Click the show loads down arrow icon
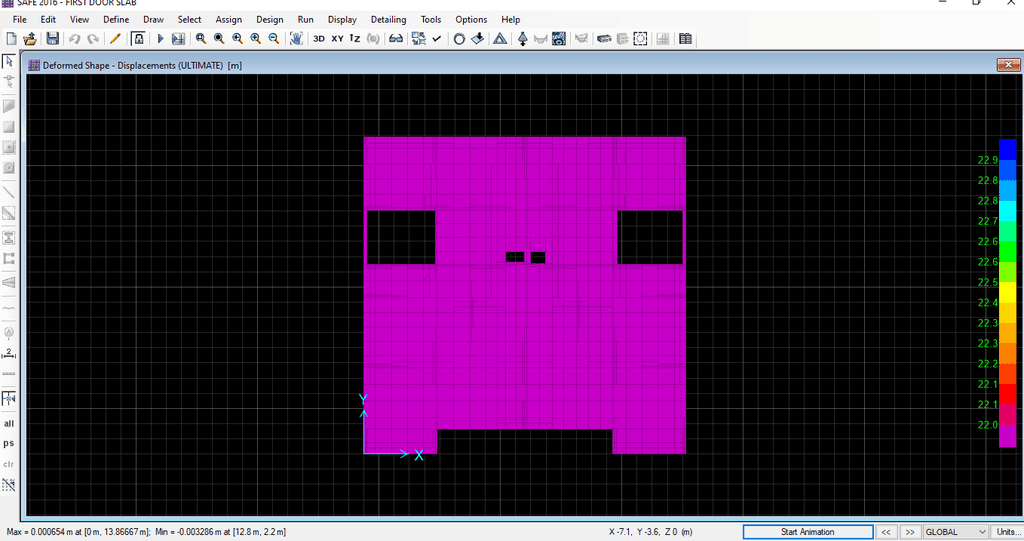Screen dimensions: 1024x541 477,39
